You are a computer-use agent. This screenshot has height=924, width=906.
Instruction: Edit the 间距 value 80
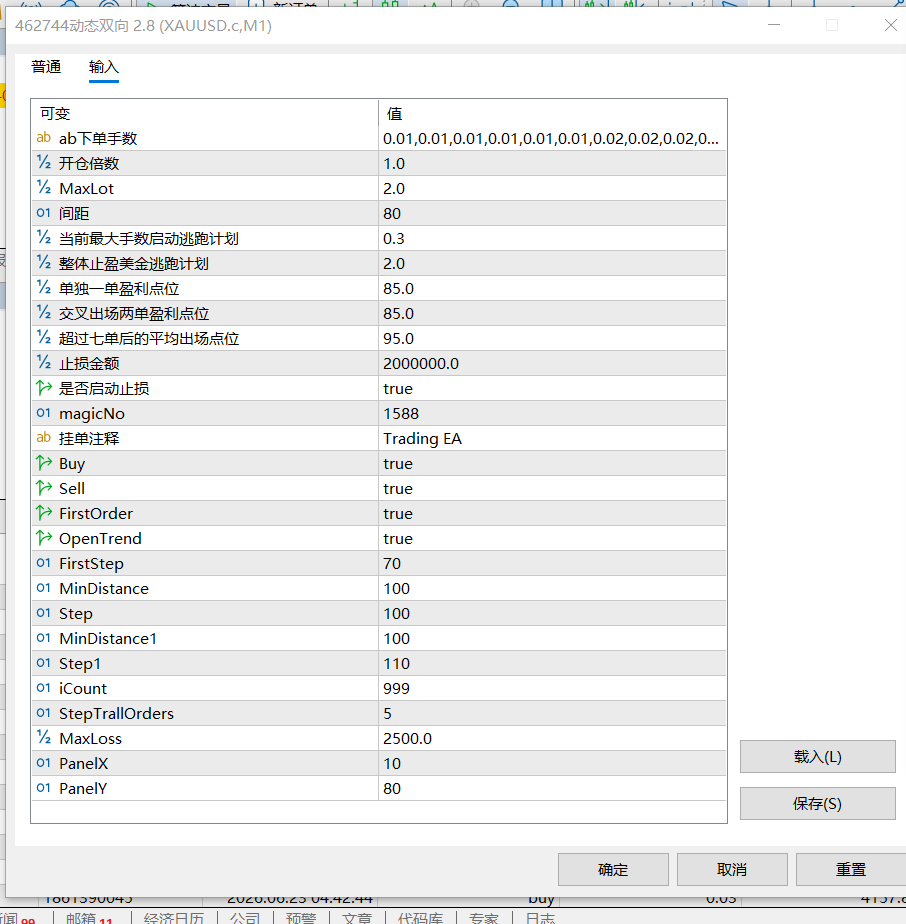pyautogui.click(x=552, y=213)
